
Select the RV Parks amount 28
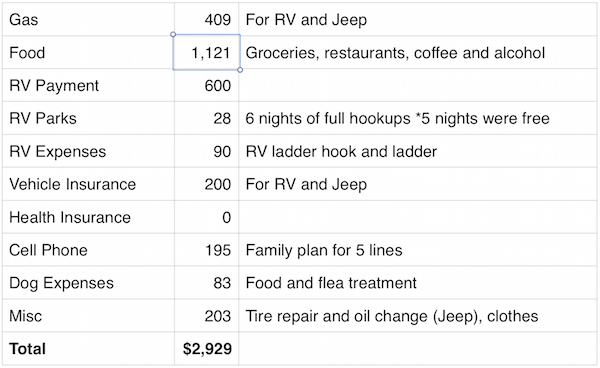tap(207, 118)
